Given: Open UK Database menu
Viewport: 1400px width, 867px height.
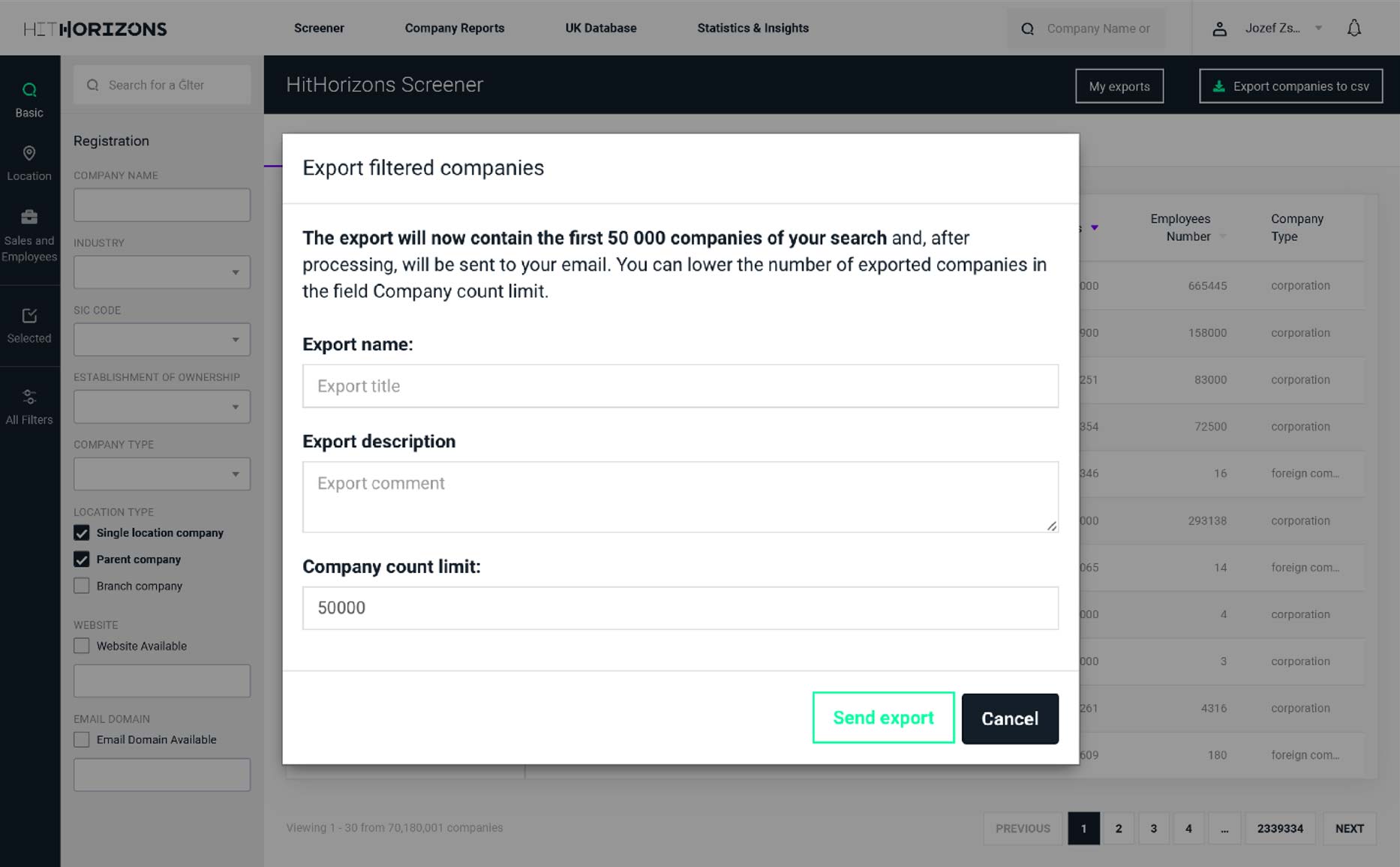Looking at the screenshot, I should coord(601,28).
